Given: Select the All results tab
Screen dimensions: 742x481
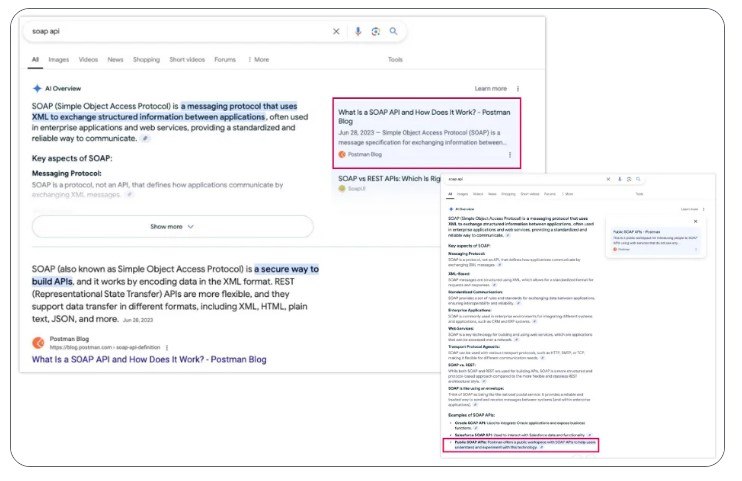Looking at the screenshot, I should pyautogui.click(x=35, y=60).
